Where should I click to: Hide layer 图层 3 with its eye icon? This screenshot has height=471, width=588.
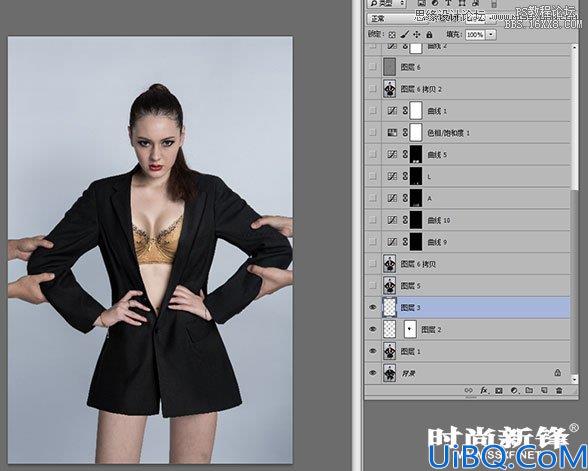click(372, 308)
